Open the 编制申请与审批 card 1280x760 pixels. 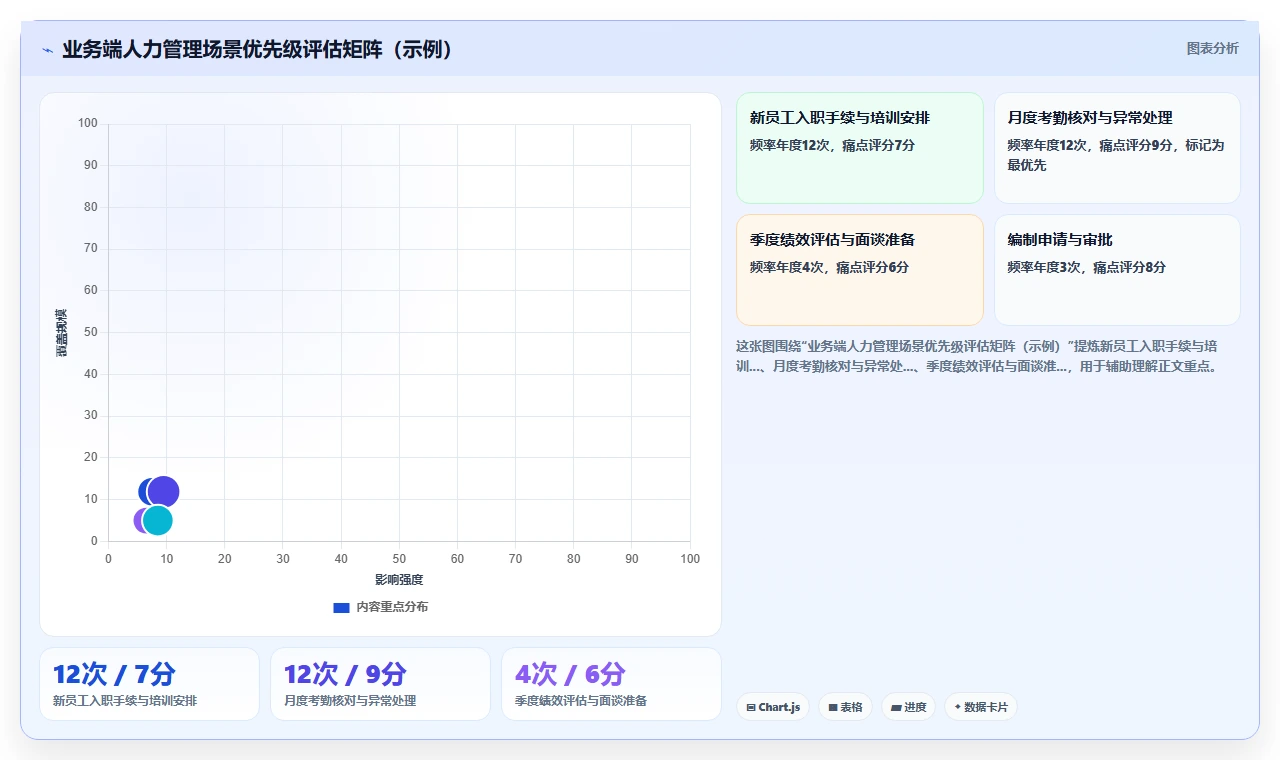1117,270
